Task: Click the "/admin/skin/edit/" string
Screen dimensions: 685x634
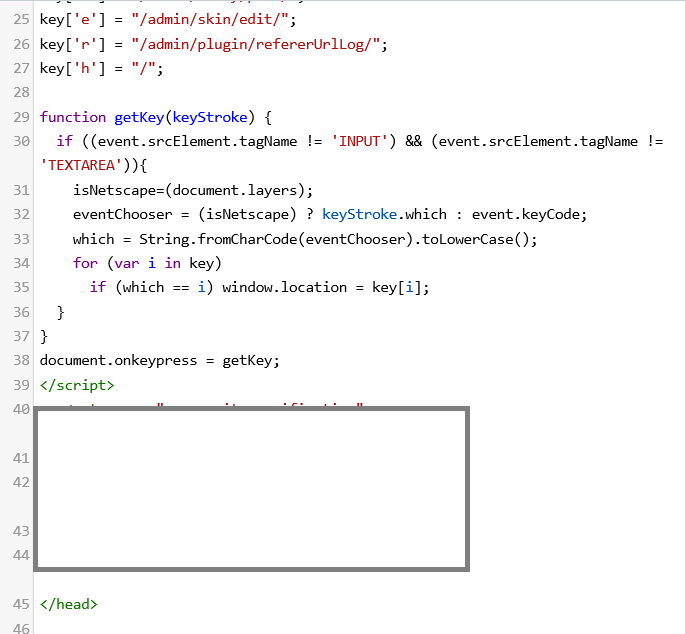Action: (x=210, y=20)
